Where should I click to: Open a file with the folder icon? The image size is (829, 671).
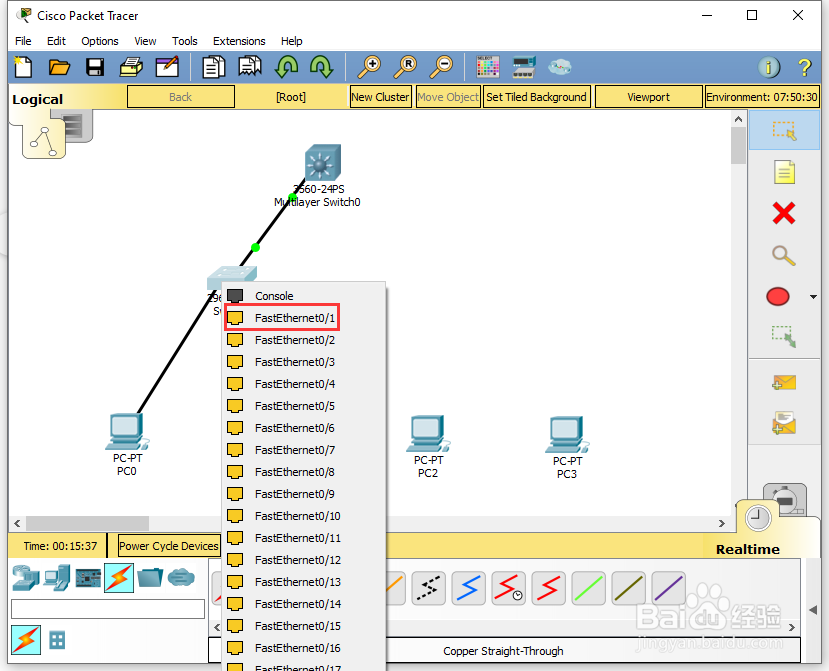[59, 68]
